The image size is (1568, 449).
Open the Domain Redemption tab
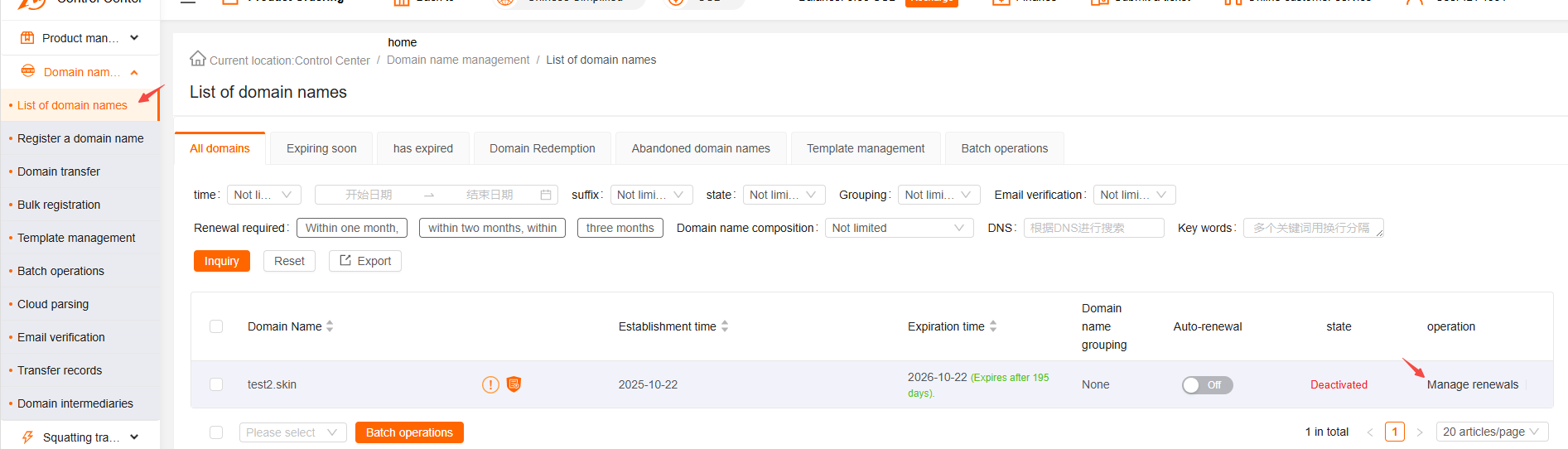click(x=542, y=148)
